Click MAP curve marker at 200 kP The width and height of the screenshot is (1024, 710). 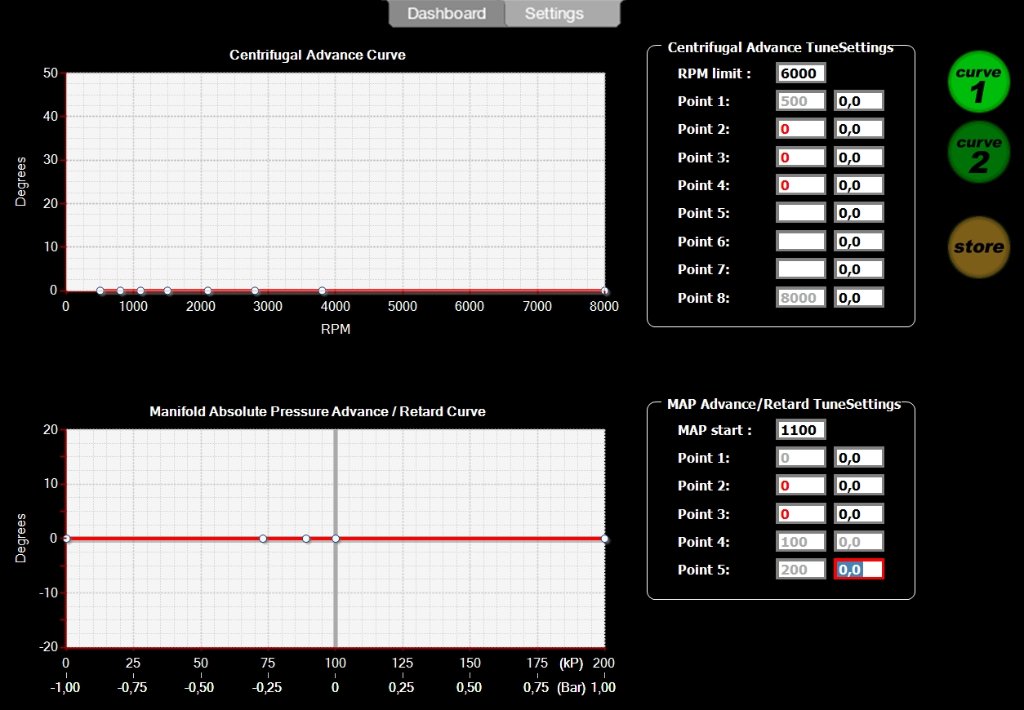coord(604,539)
